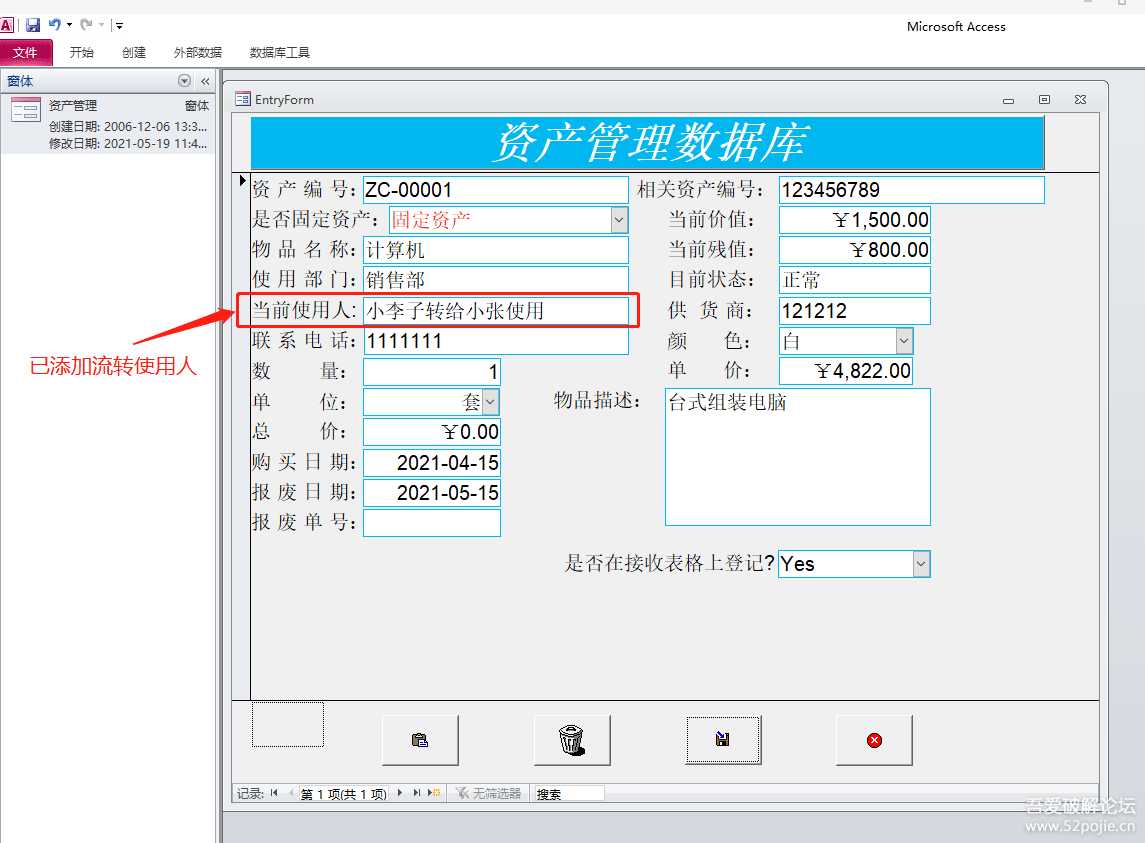1145x843 pixels.
Task: Click the 物品名称 field 计算机
Action: [x=495, y=251]
